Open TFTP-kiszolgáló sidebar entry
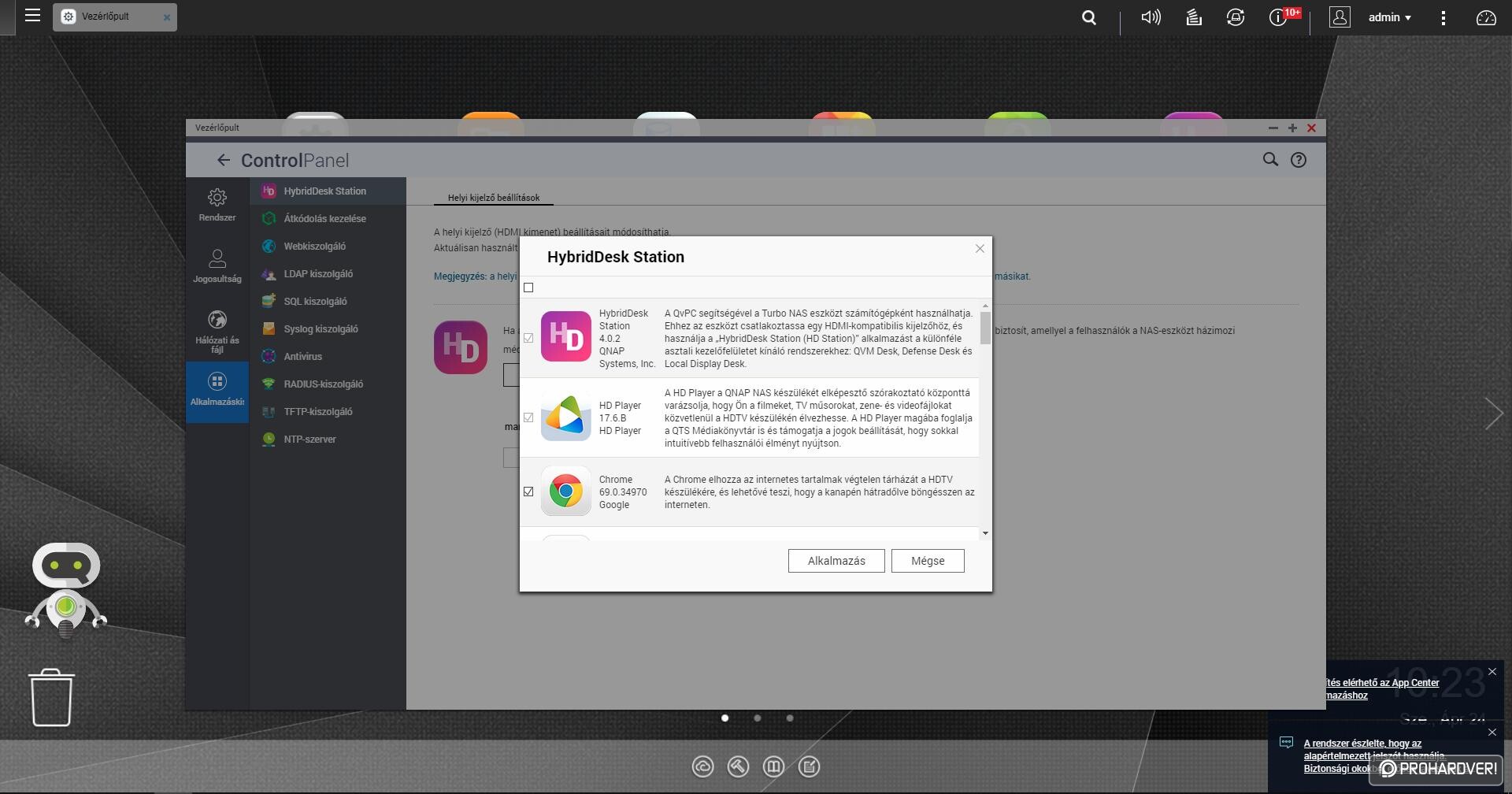The image size is (1512, 794). [328, 412]
